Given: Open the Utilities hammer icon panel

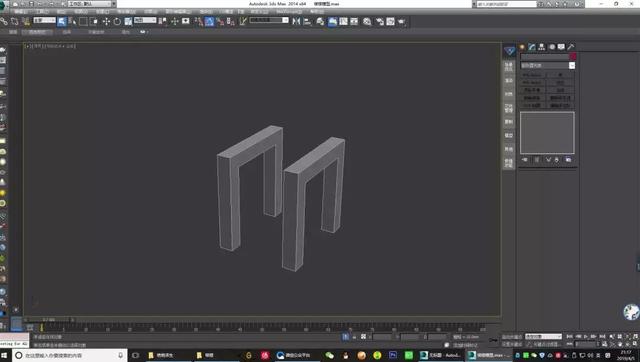Looking at the screenshot, I should pos(571,47).
